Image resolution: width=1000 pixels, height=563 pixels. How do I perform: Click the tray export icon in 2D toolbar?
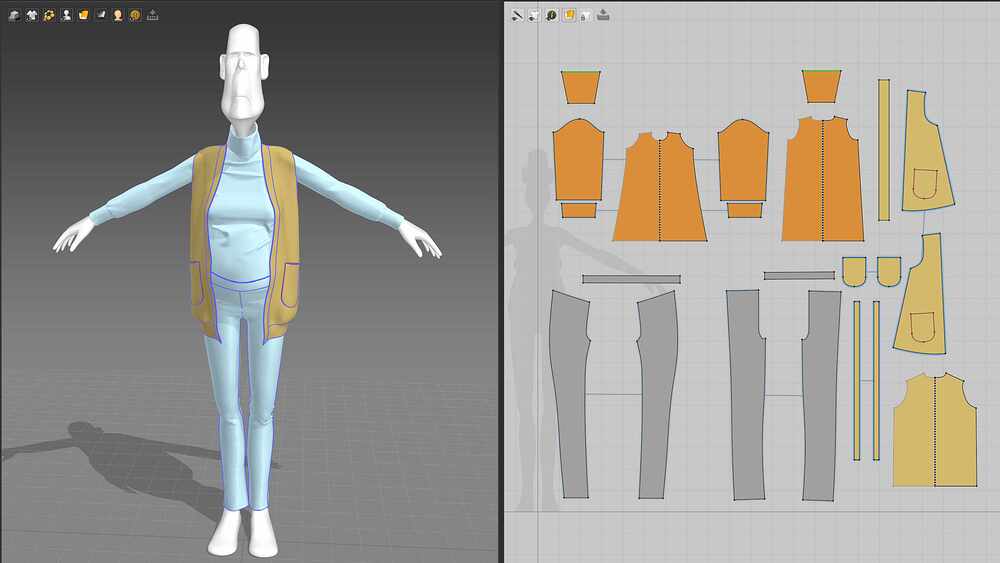[x=603, y=15]
